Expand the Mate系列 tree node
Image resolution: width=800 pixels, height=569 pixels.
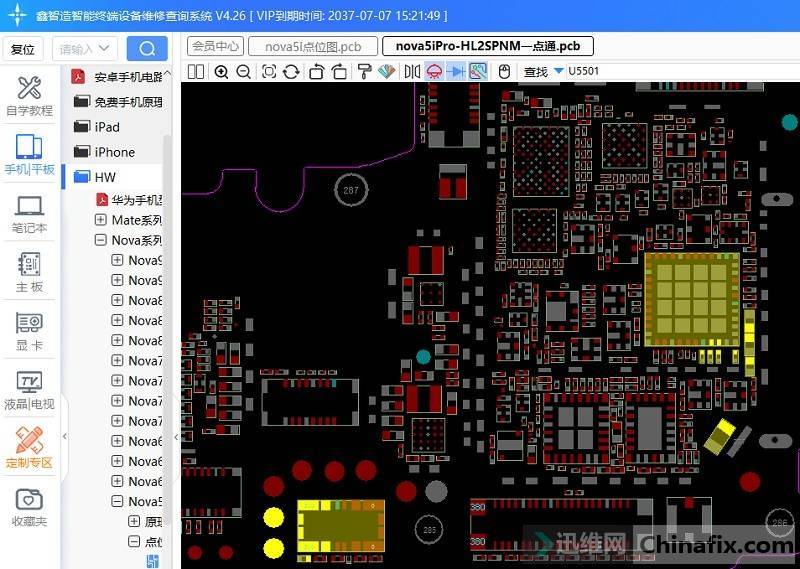[101, 220]
